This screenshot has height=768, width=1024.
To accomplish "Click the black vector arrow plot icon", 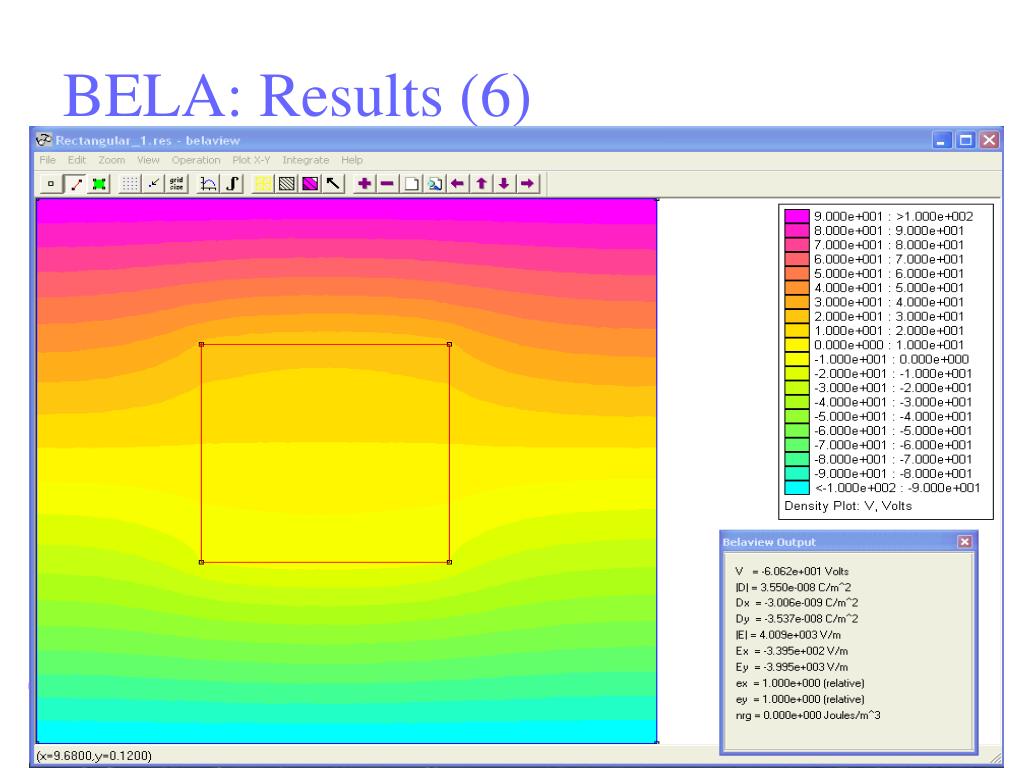I will [x=333, y=184].
